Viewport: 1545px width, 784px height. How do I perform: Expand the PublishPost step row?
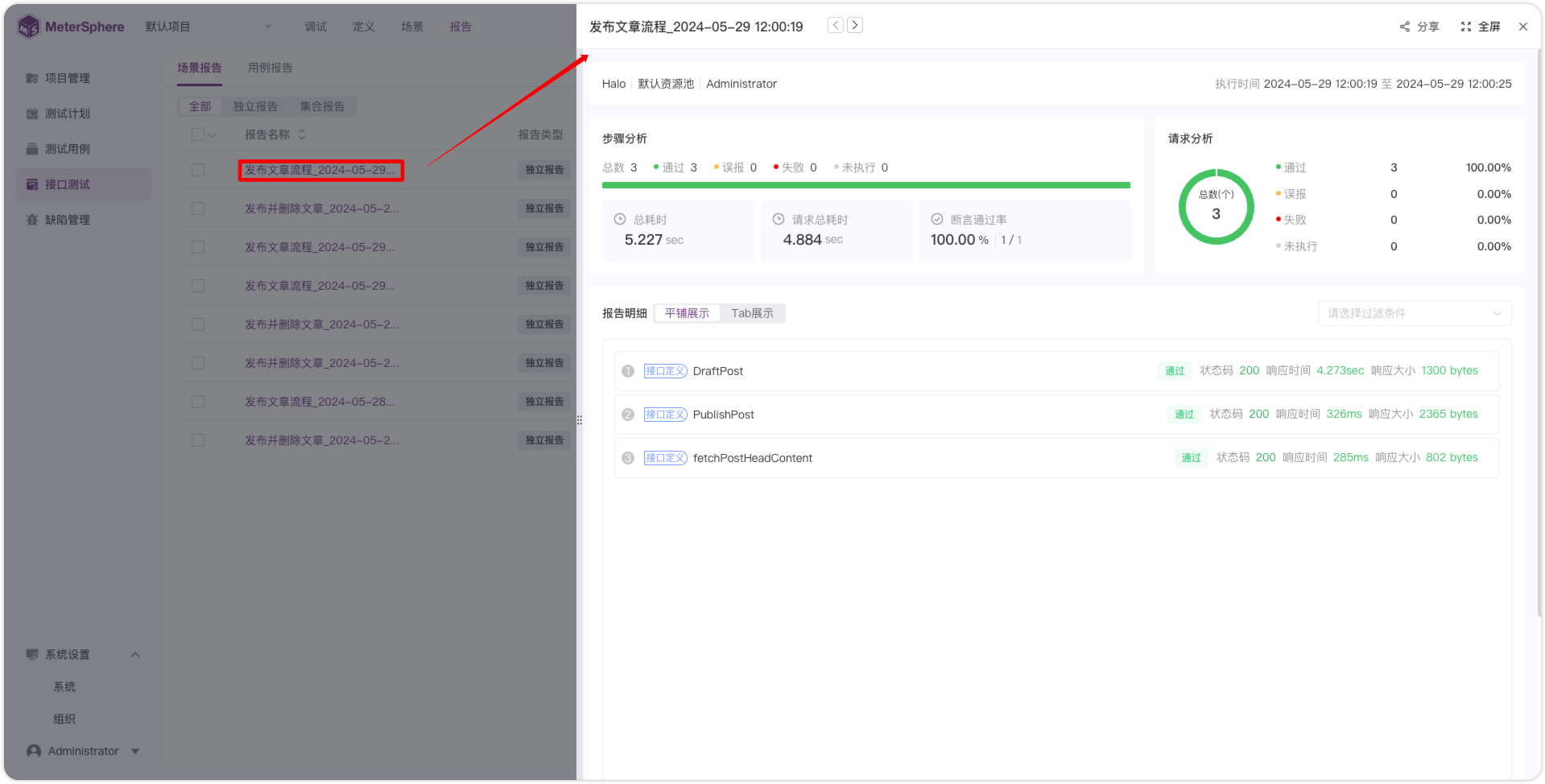1056,415
